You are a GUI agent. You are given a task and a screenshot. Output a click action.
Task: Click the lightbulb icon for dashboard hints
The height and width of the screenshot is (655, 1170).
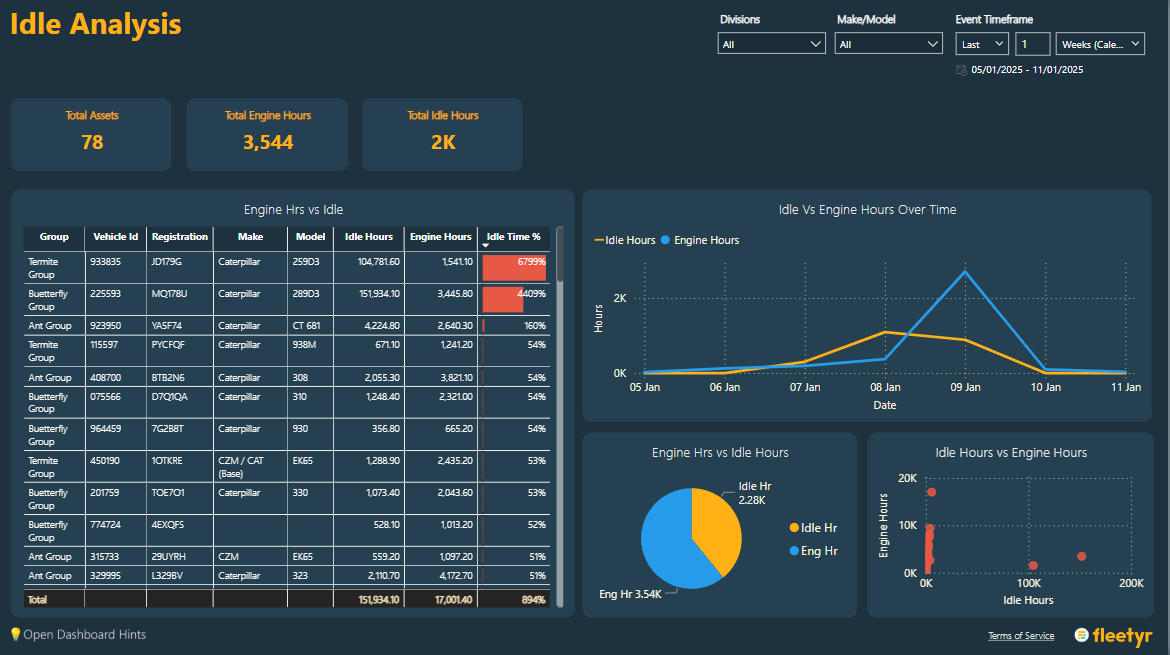(15, 634)
